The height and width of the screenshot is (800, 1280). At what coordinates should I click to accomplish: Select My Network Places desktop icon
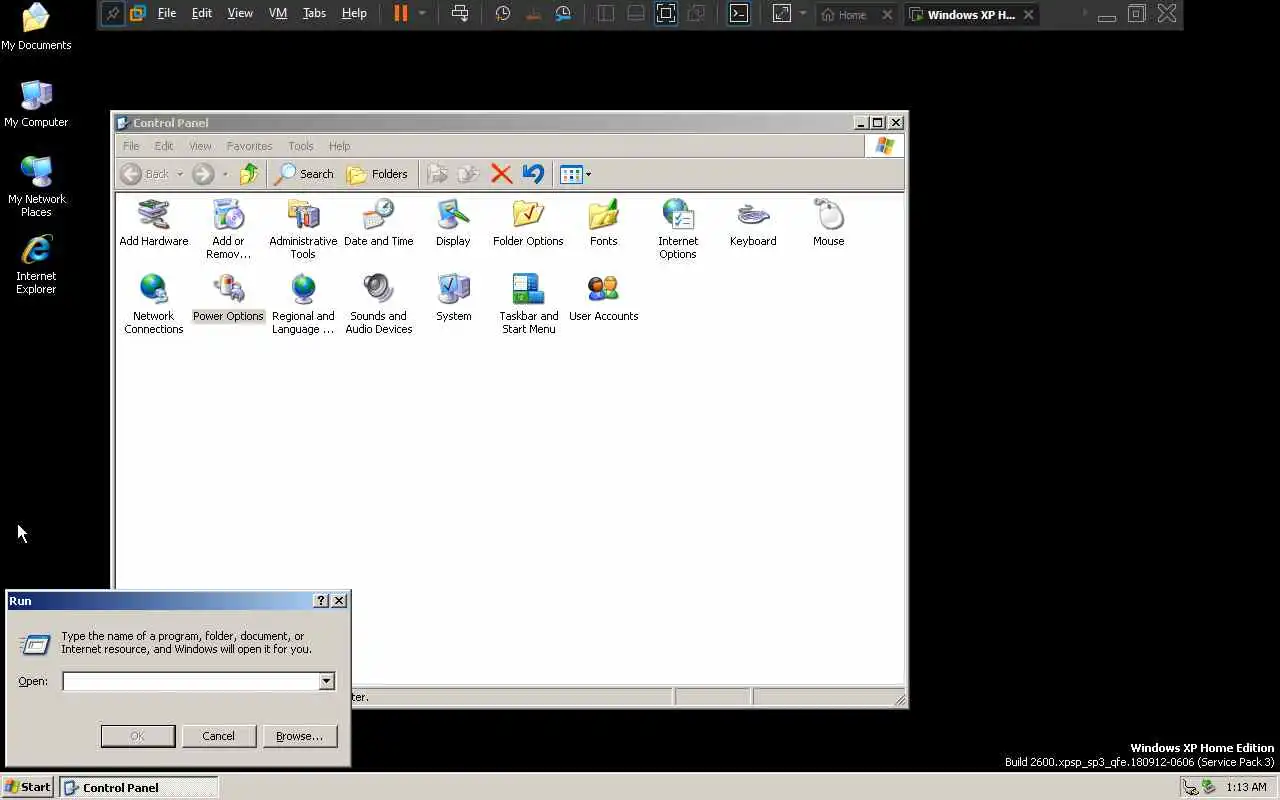pyautogui.click(x=36, y=186)
